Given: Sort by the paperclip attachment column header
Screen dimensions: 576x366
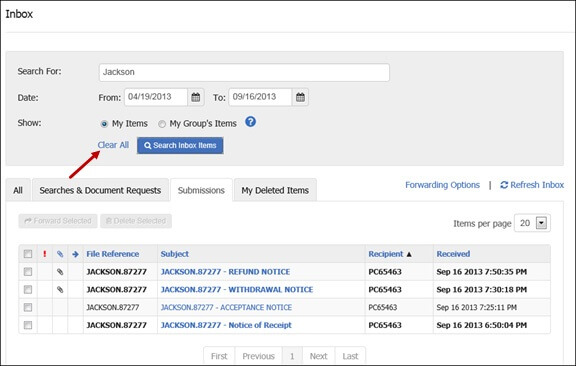Looking at the screenshot, I should click(60, 254).
